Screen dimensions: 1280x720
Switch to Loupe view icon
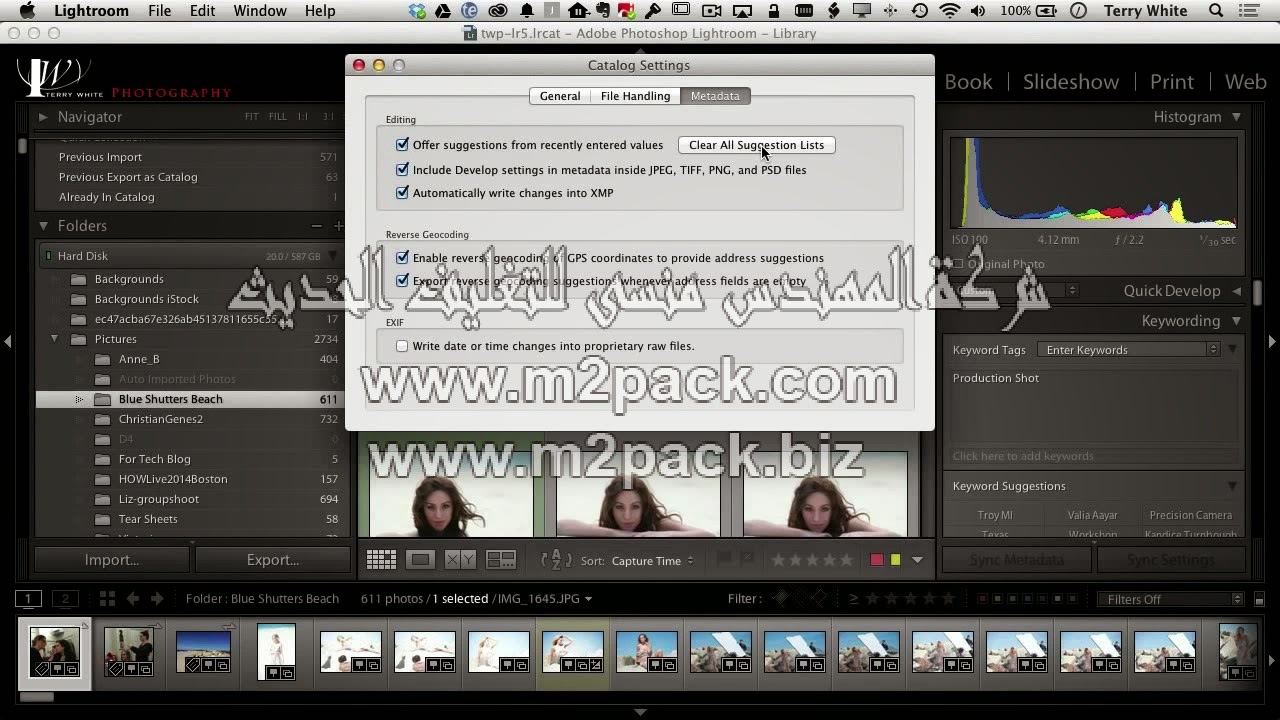420,560
